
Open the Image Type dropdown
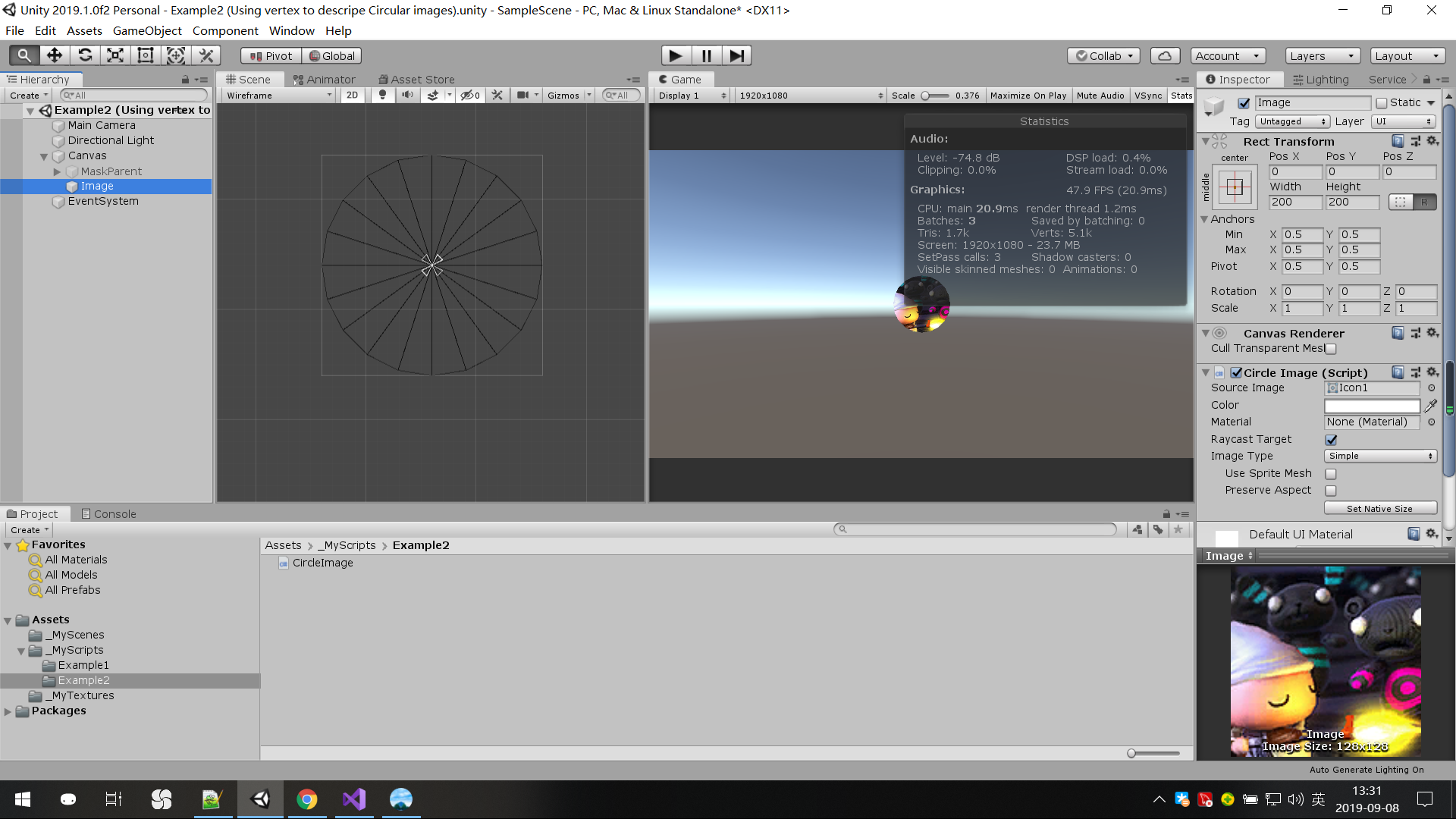[1380, 456]
